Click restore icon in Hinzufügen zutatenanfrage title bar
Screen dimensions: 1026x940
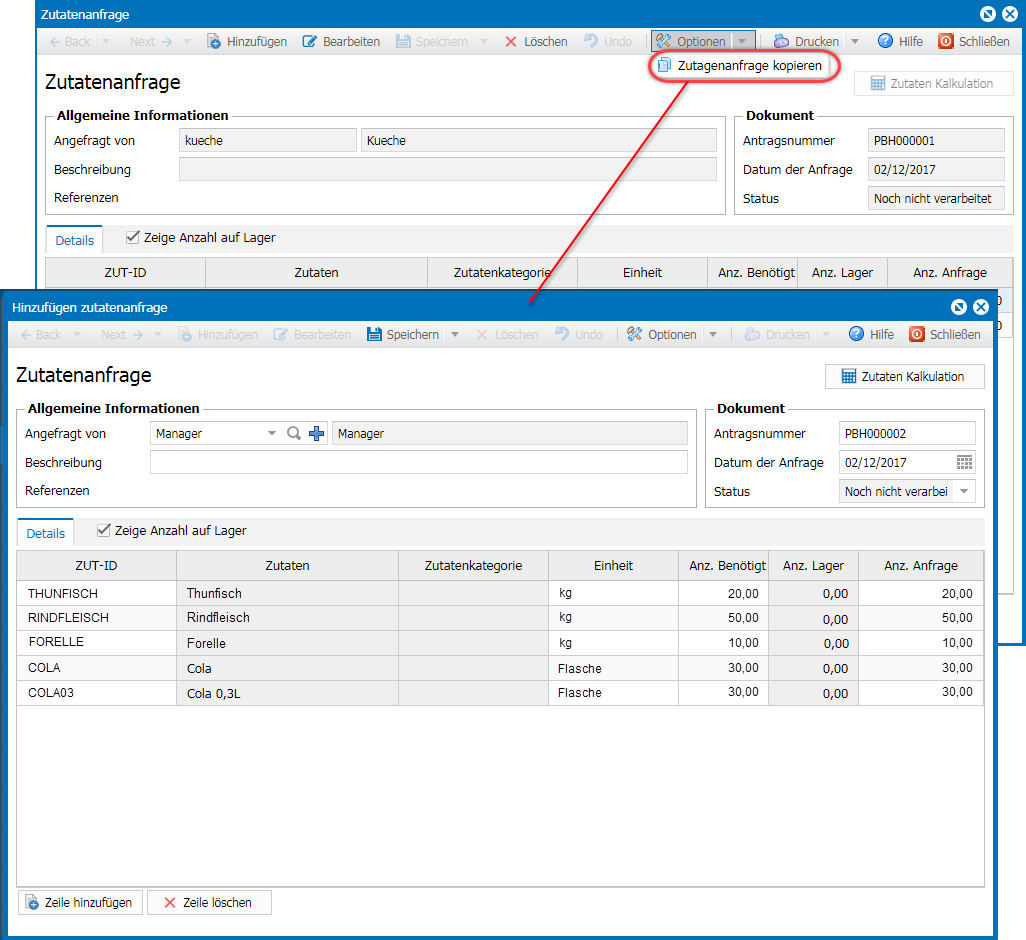[x=959, y=307]
